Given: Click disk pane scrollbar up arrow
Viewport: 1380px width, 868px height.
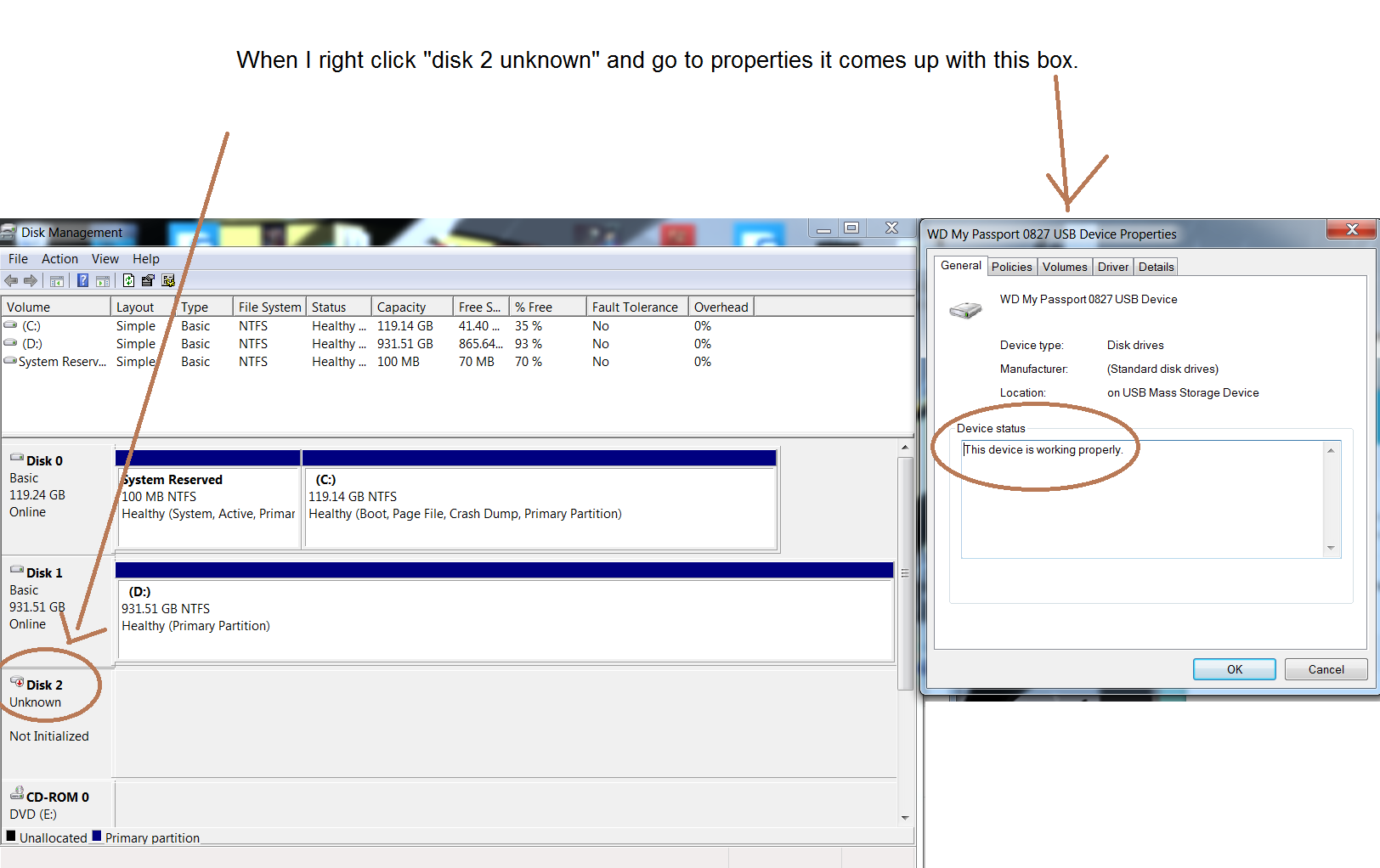Looking at the screenshot, I should coord(905,447).
